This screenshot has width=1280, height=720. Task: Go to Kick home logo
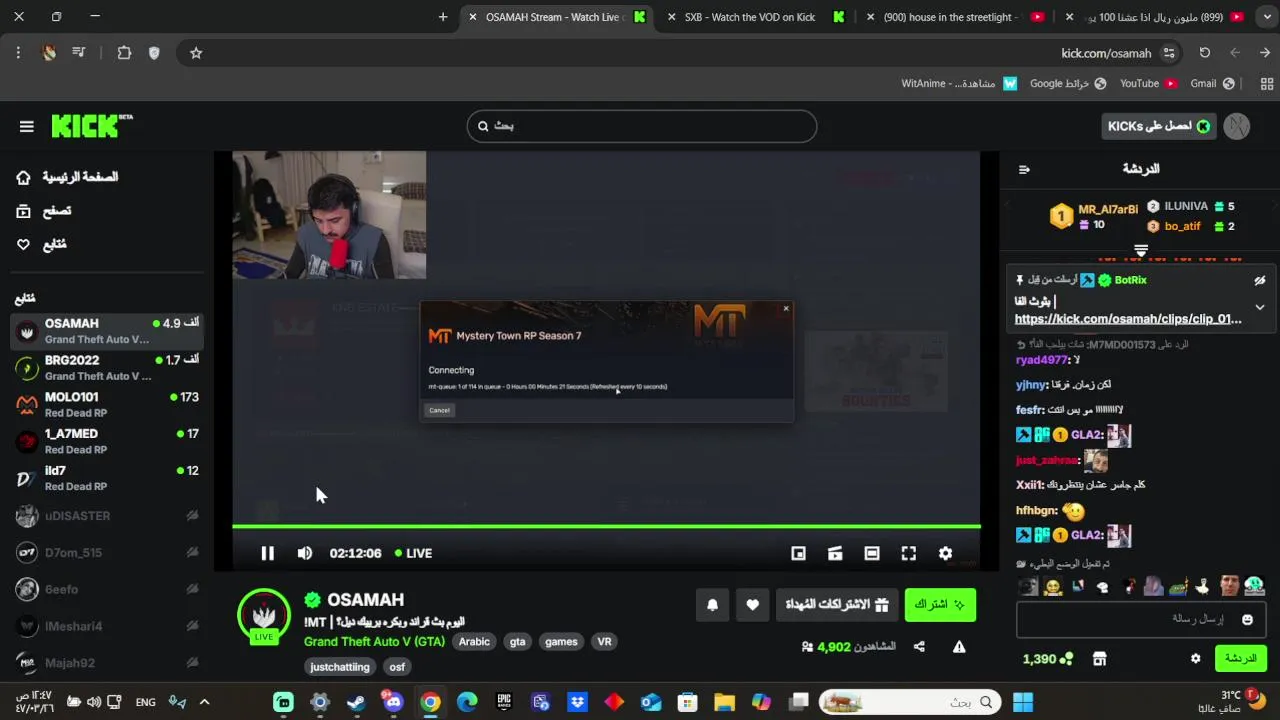91,125
